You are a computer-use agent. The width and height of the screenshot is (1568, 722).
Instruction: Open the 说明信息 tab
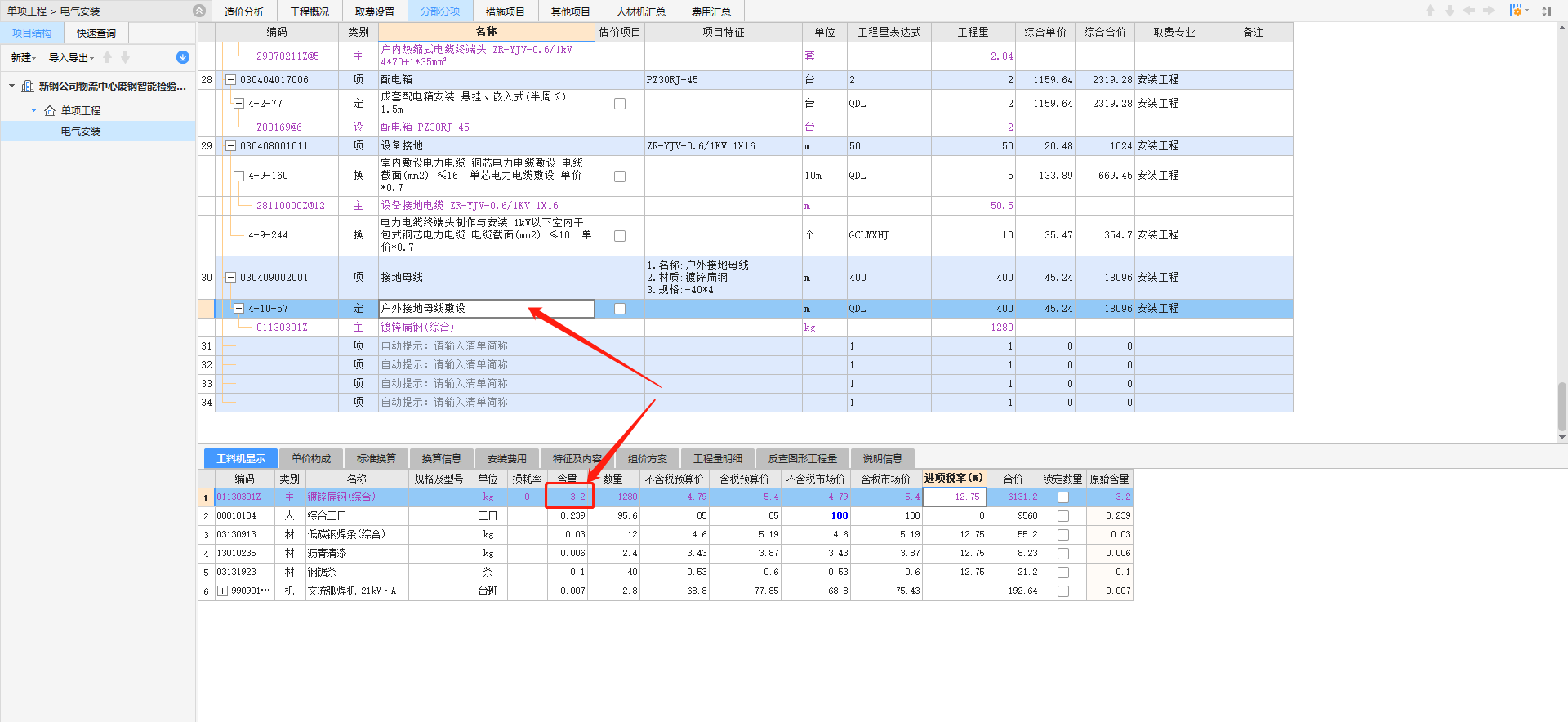(x=883, y=459)
